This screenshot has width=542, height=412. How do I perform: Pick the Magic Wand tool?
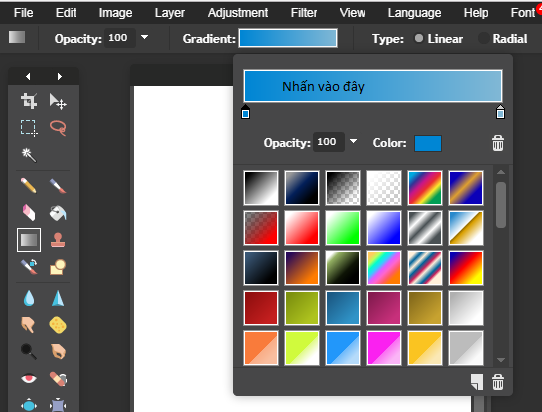tap(29, 155)
